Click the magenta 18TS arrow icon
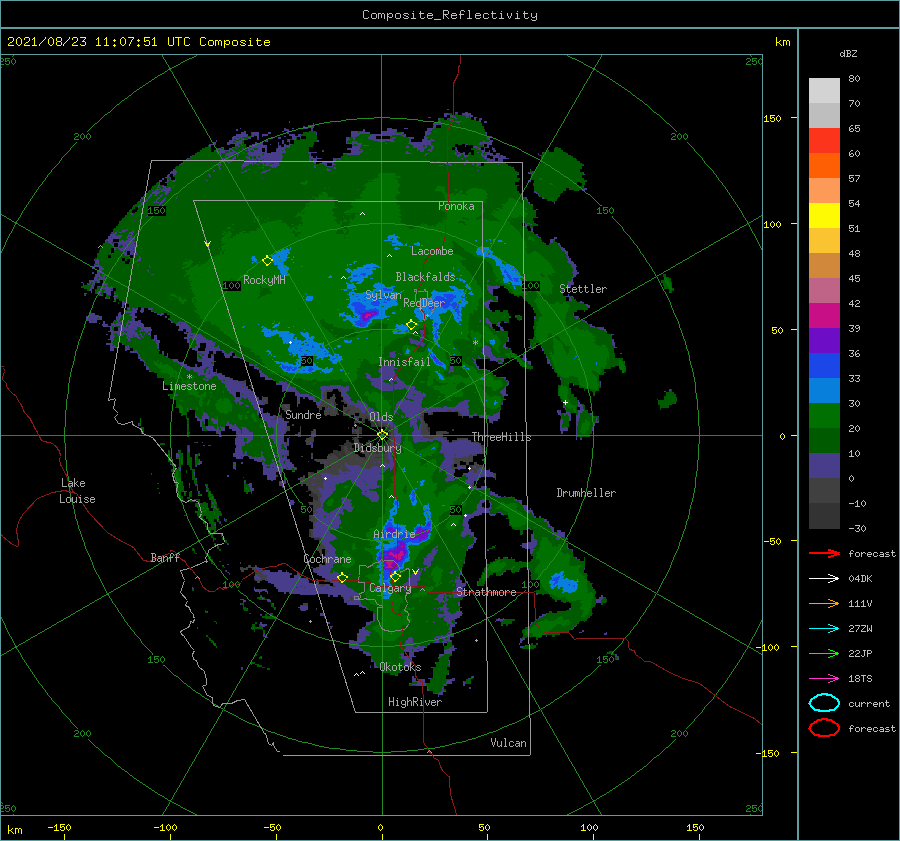 pyautogui.click(x=824, y=679)
